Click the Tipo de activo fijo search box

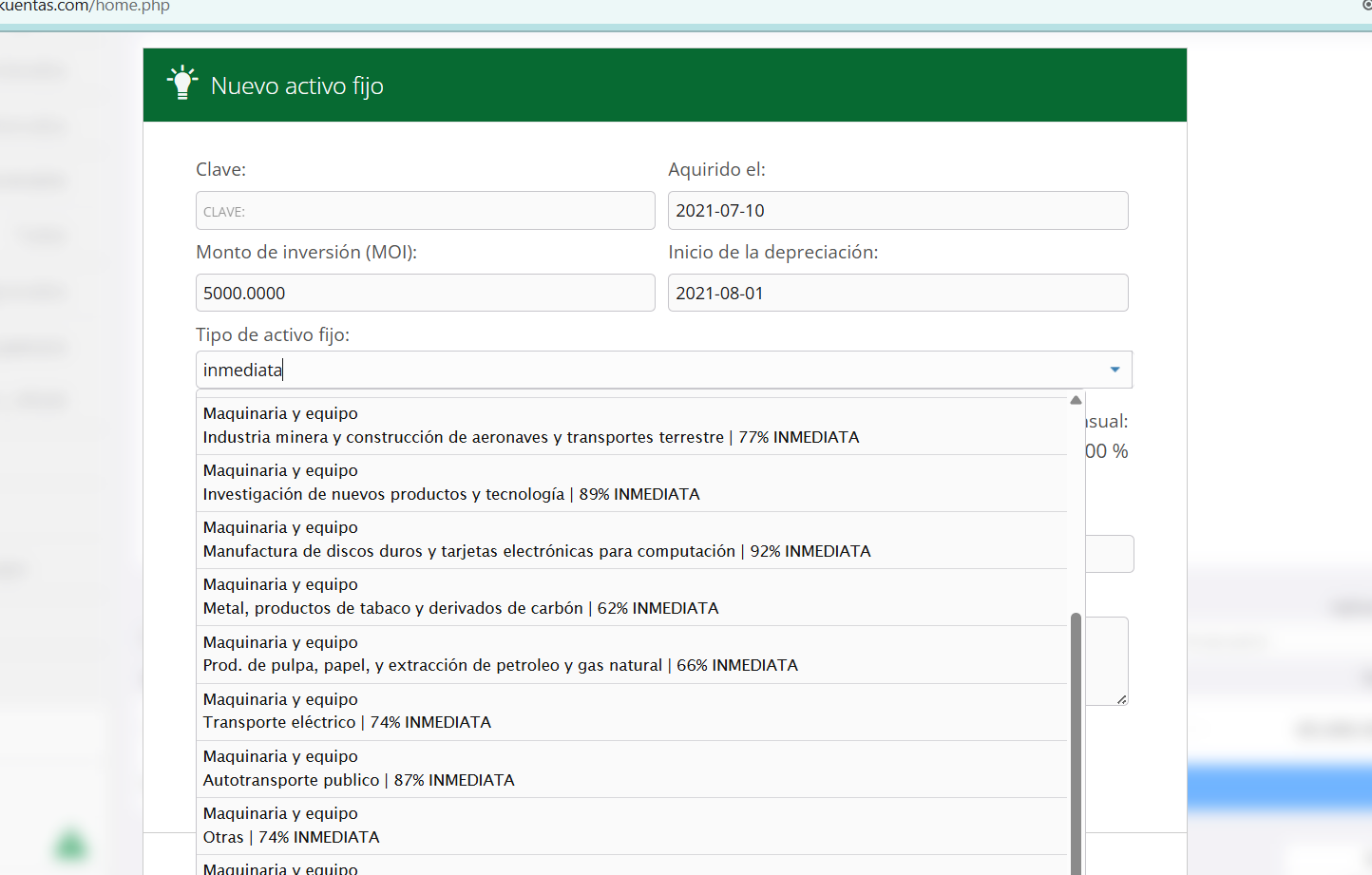[x=646, y=370]
